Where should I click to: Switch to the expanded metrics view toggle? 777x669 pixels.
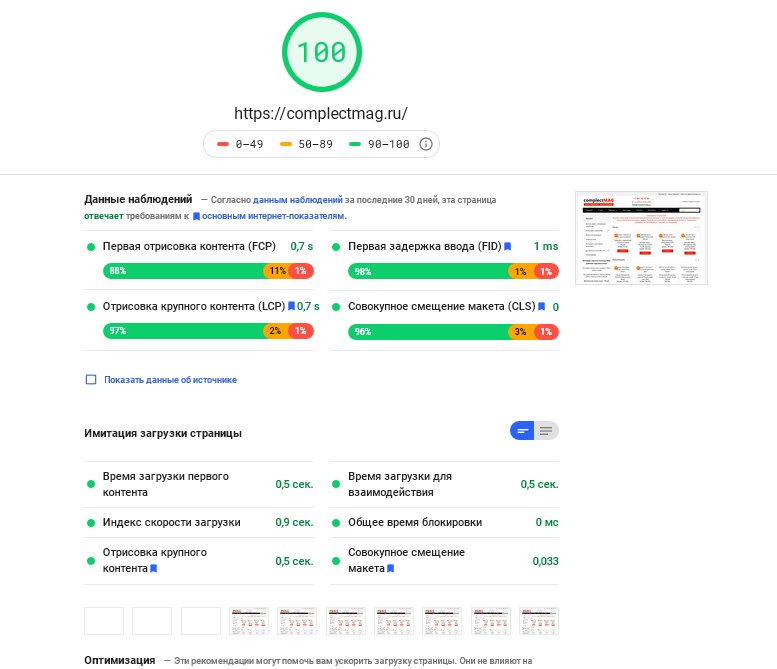click(546, 431)
